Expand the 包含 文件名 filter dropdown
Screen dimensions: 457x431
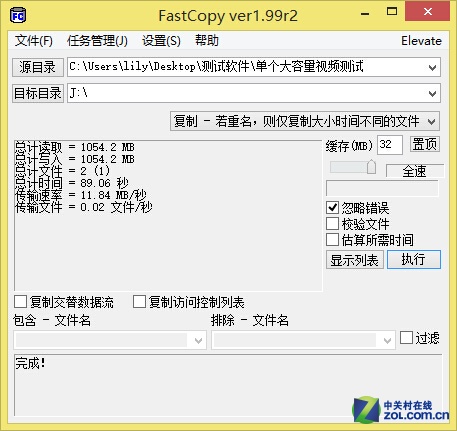[198, 340]
